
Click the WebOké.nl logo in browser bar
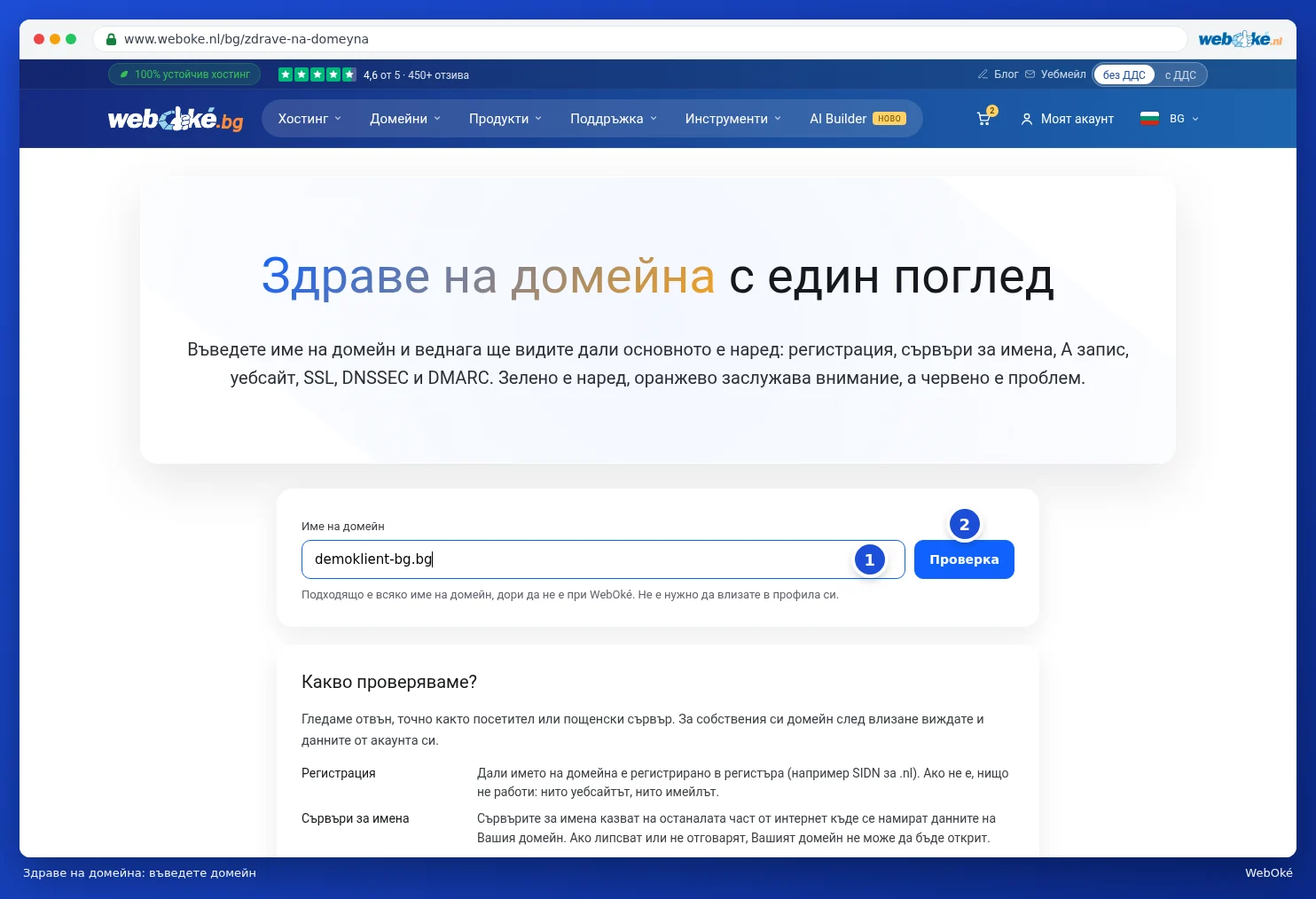click(1240, 39)
